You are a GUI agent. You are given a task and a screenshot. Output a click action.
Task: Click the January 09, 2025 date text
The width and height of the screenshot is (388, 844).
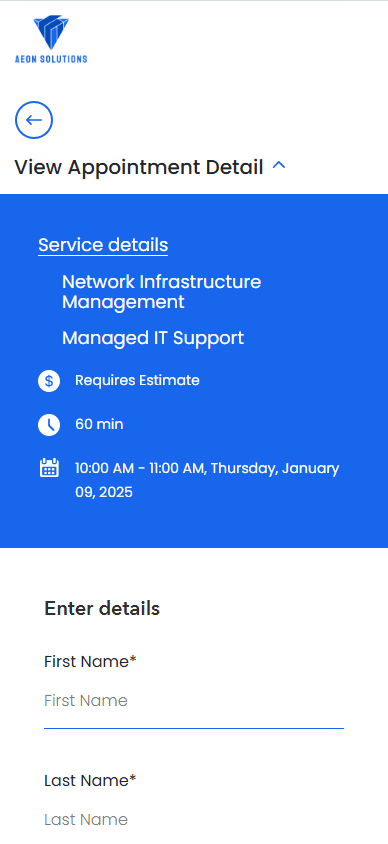coord(207,480)
